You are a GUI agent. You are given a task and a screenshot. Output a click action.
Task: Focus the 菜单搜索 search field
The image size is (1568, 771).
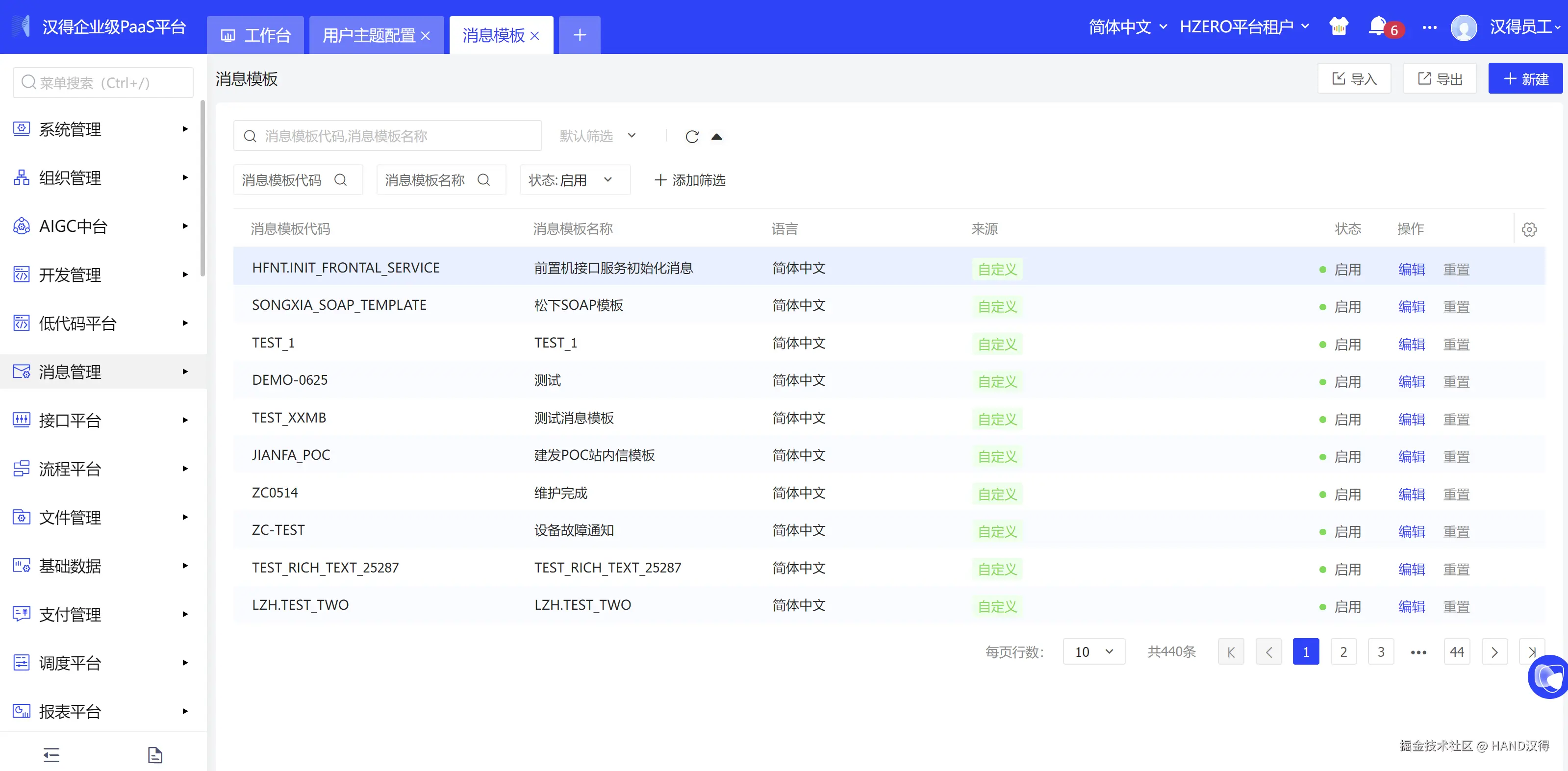pos(103,83)
